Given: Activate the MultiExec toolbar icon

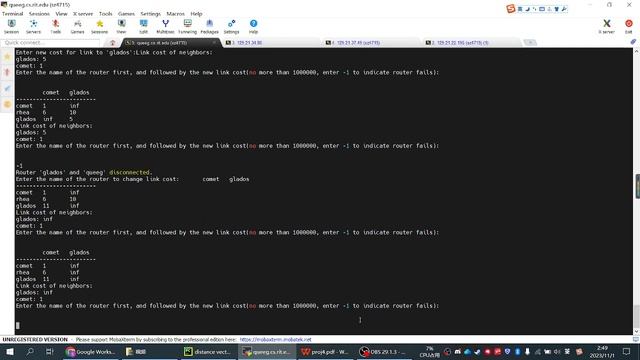Looking at the screenshot, I should [165, 27].
